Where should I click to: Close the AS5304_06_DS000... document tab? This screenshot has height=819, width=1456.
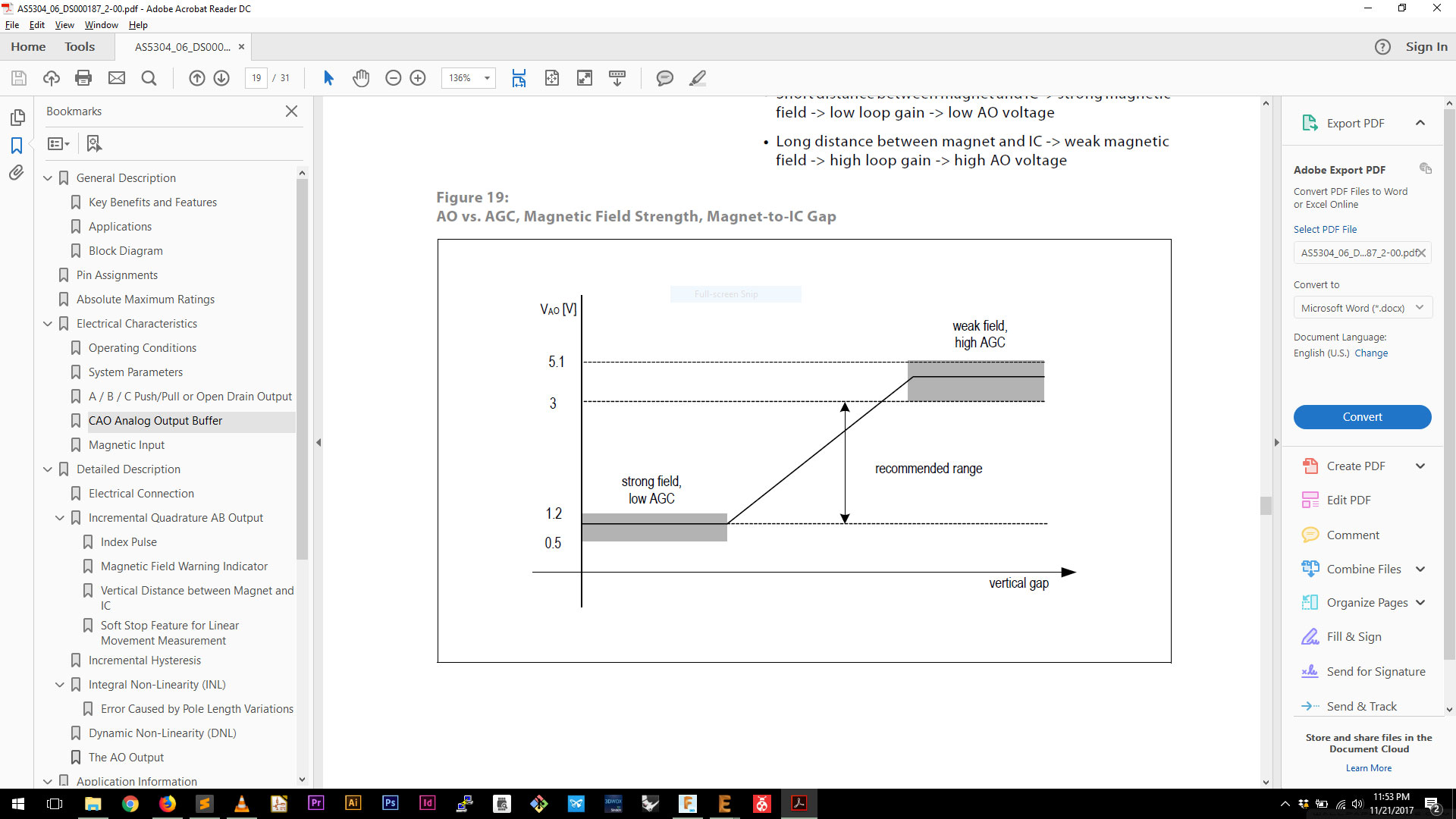tap(241, 47)
